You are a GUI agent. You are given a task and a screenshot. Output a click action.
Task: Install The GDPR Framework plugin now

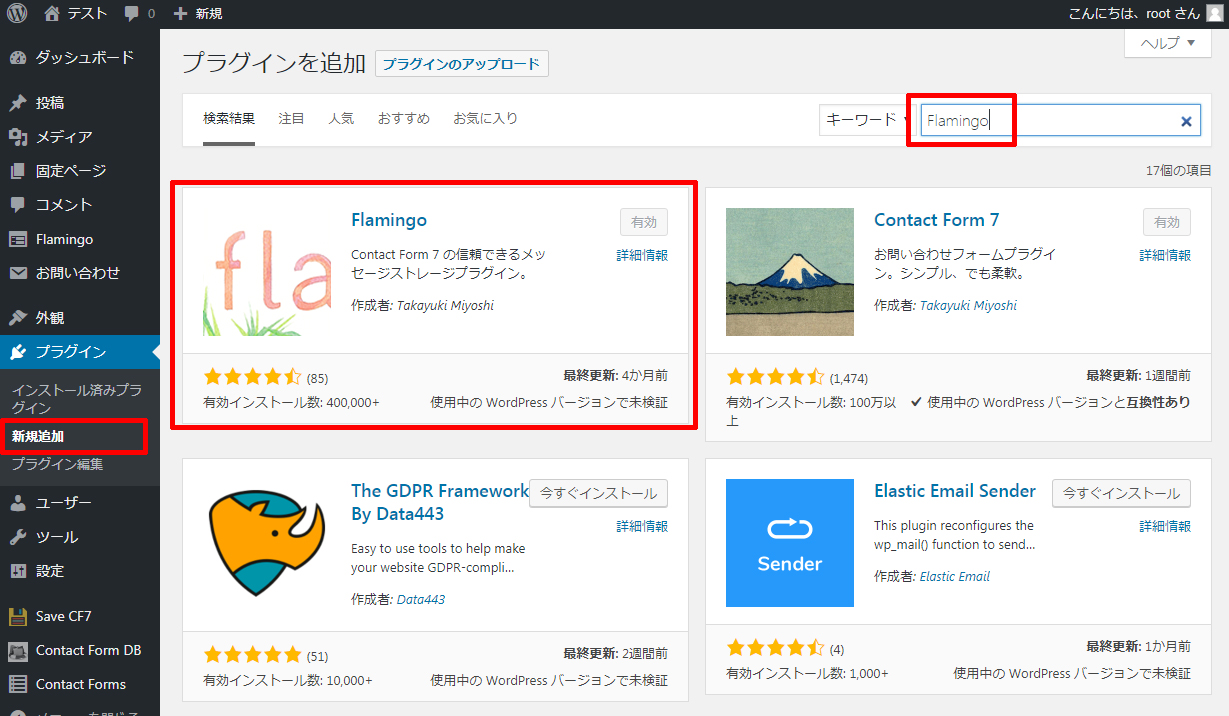598,493
